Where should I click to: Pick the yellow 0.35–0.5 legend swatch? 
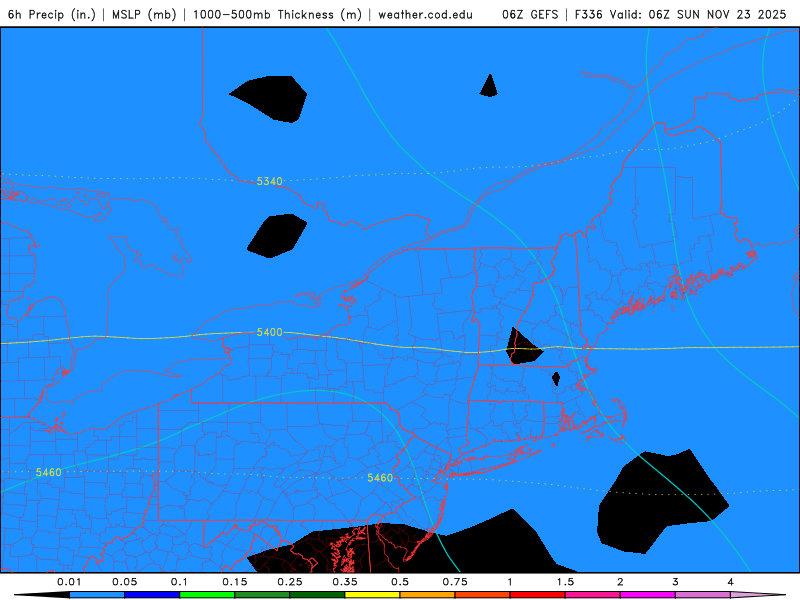(x=372, y=595)
